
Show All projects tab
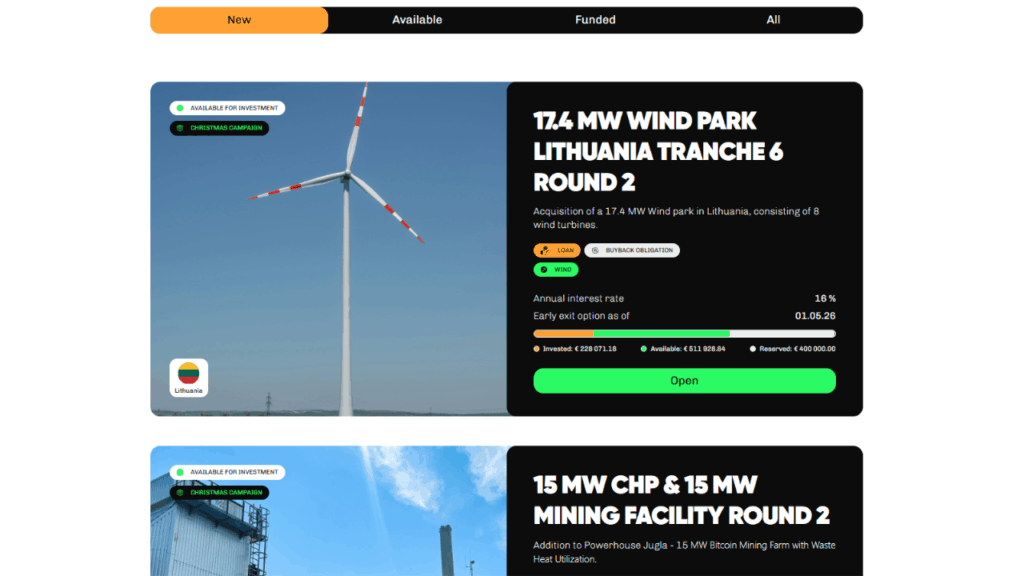(773, 20)
